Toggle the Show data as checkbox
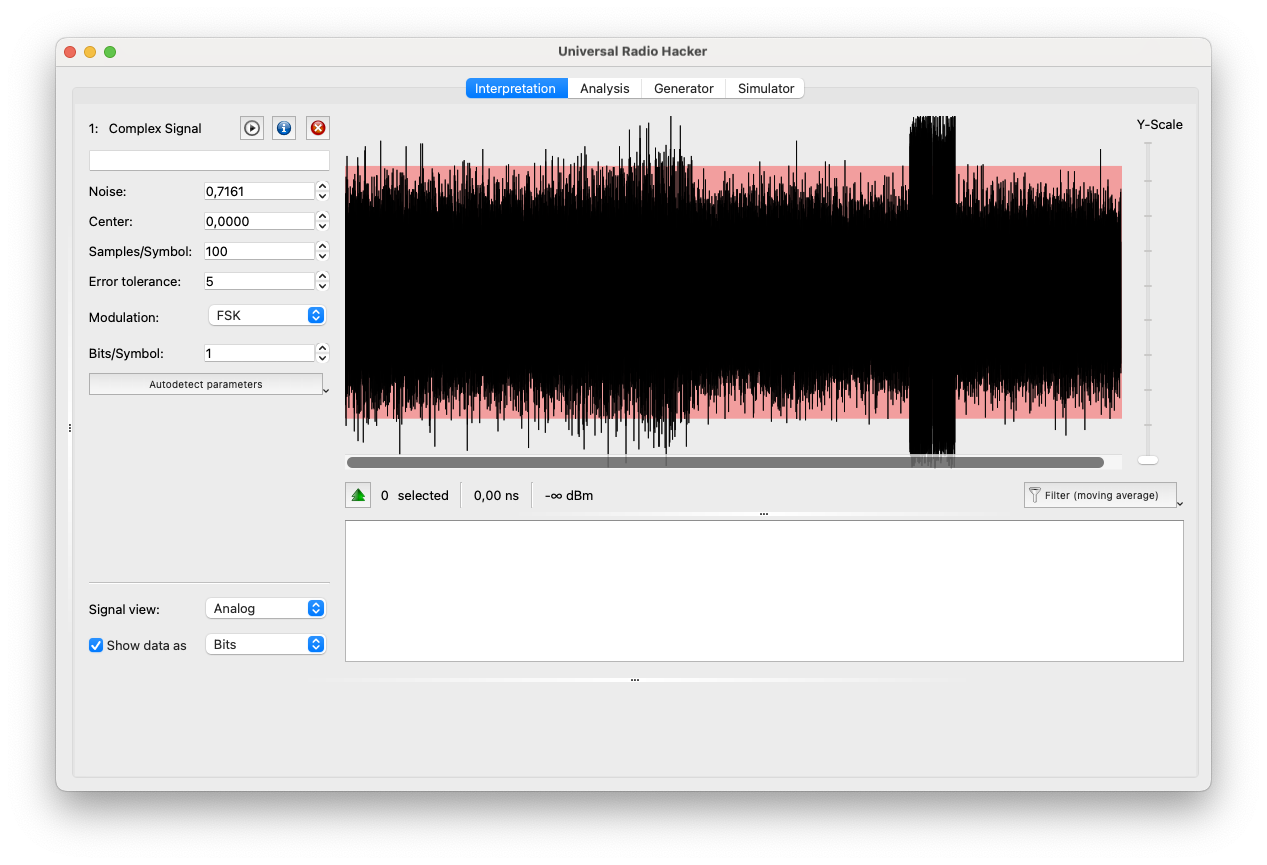Image resolution: width=1267 pixels, height=865 pixels. tap(95, 645)
